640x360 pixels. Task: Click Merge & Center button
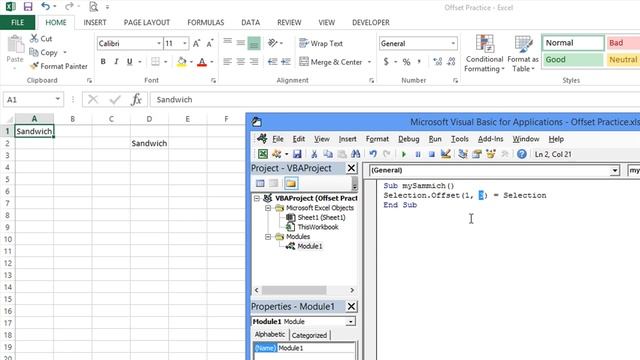[x=331, y=62]
